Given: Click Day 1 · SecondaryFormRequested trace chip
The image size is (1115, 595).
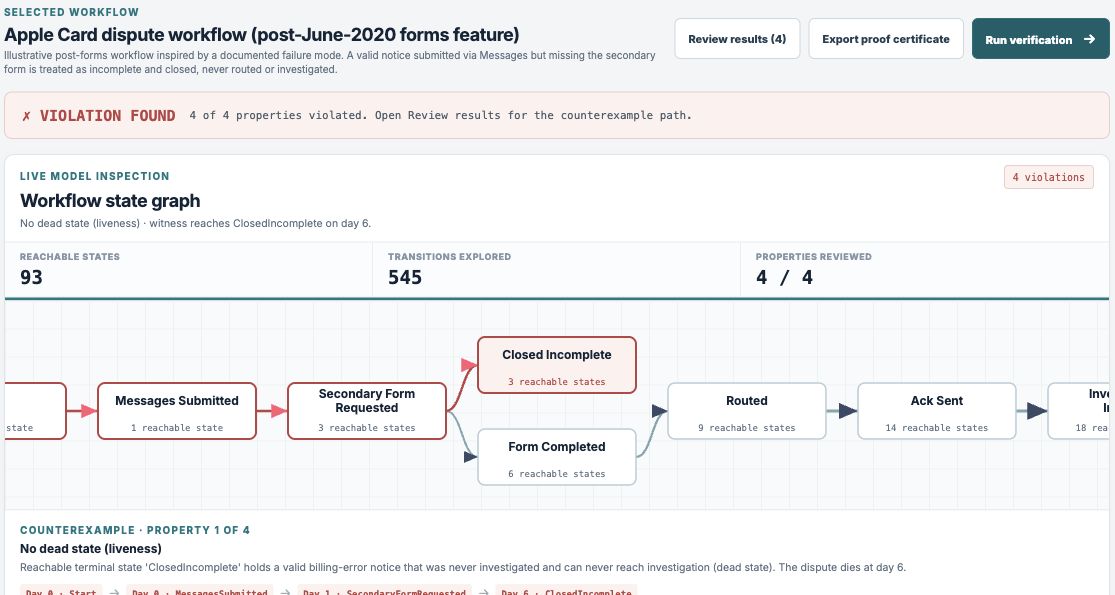Looking at the screenshot, I should pyautogui.click(x=387, y=591).
